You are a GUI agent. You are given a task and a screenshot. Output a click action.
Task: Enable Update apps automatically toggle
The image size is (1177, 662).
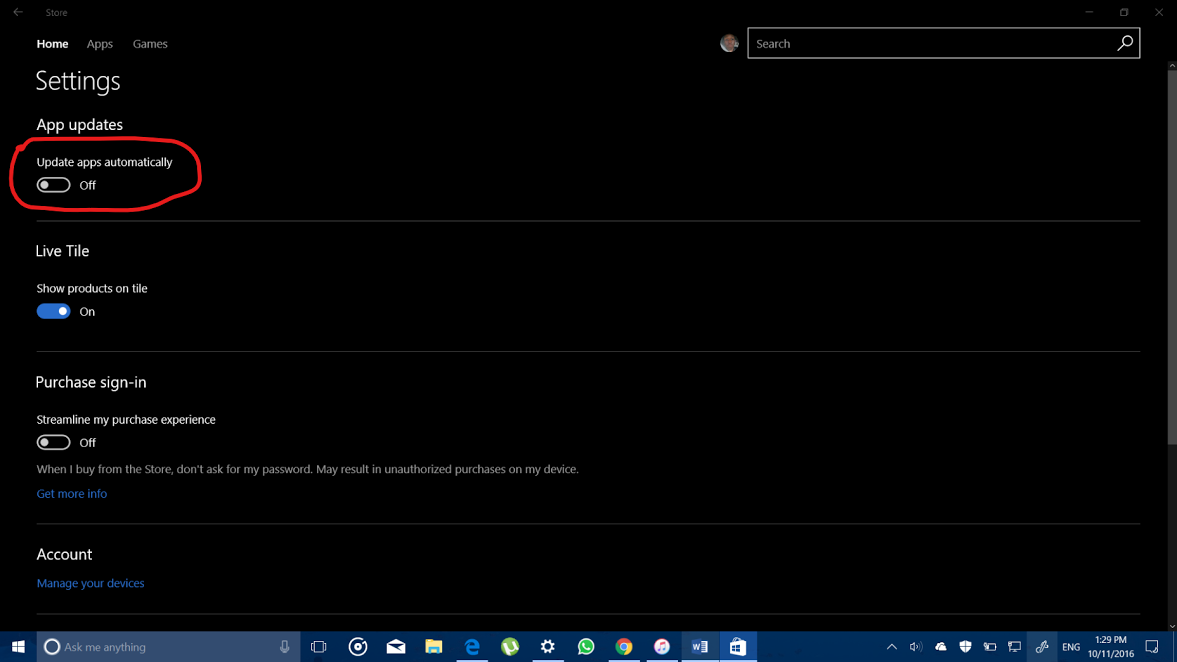coord(54,185)
